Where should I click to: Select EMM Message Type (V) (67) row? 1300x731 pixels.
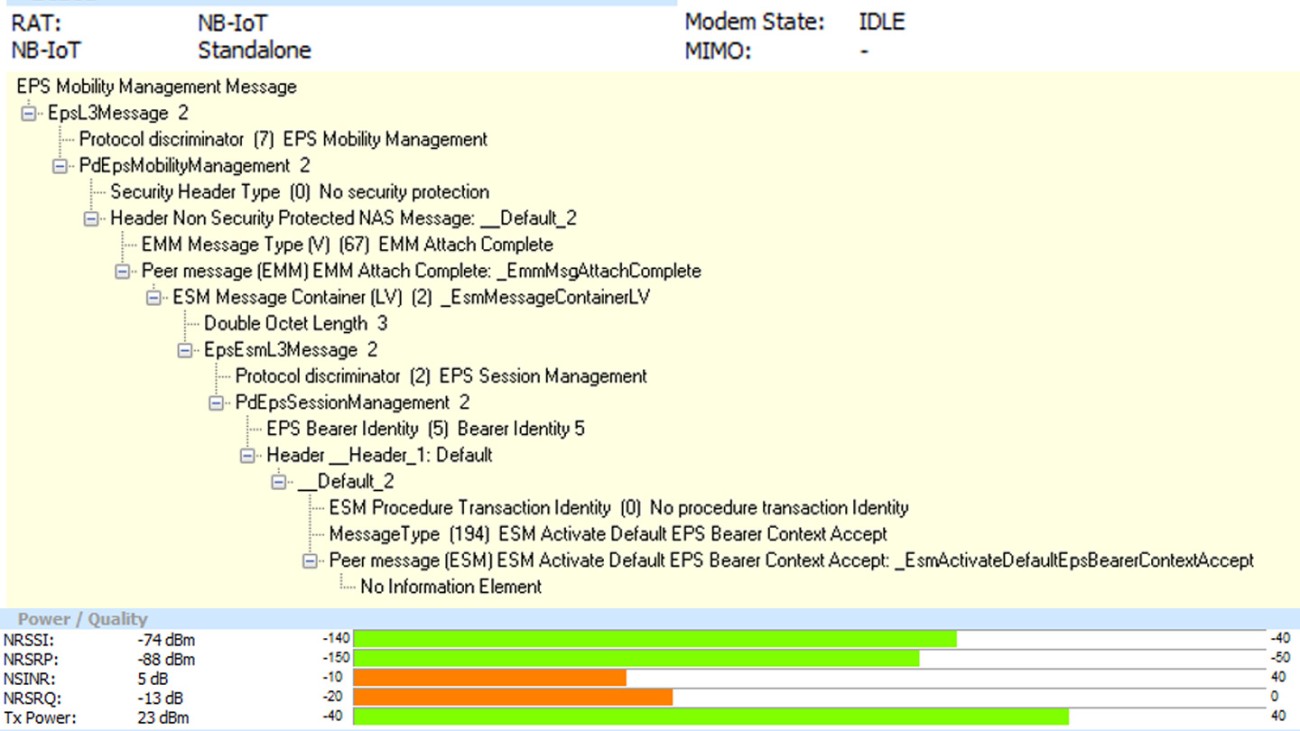coord(347,244)
